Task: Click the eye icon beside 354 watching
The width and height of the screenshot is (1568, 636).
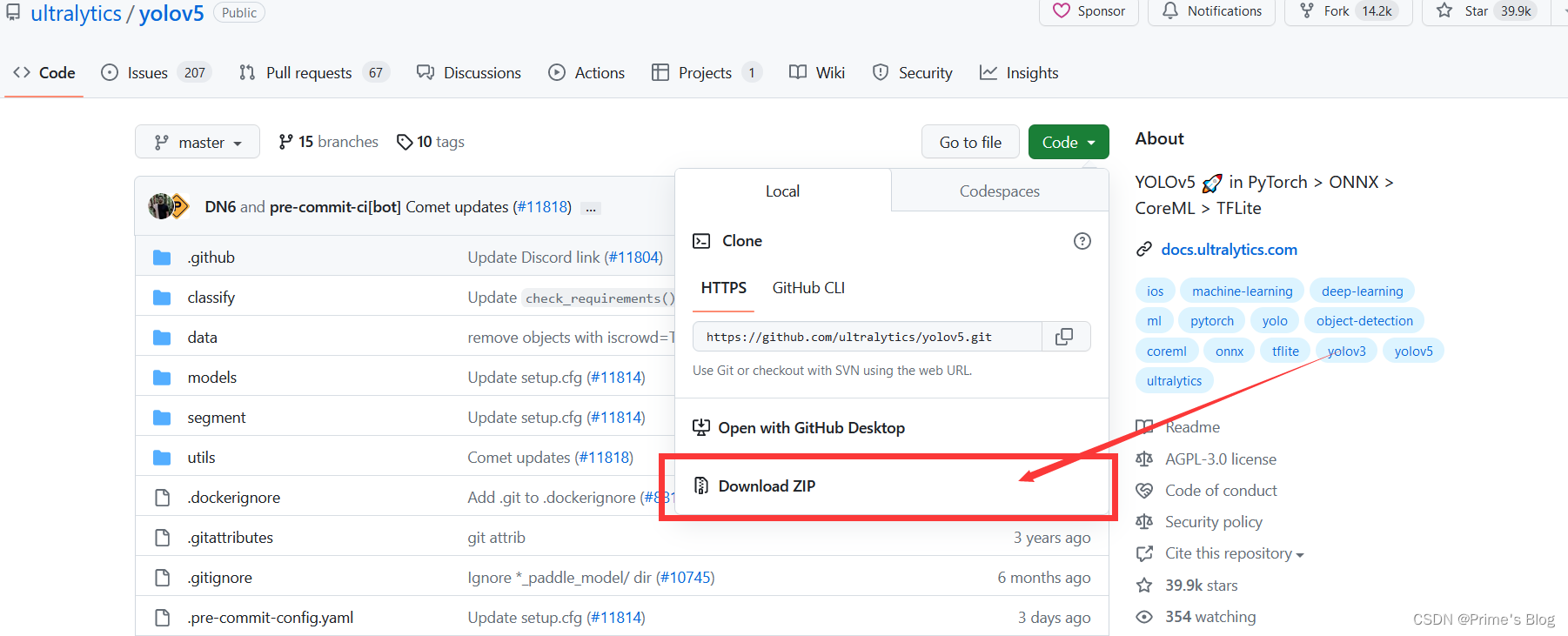Action: coord(1144,617)
